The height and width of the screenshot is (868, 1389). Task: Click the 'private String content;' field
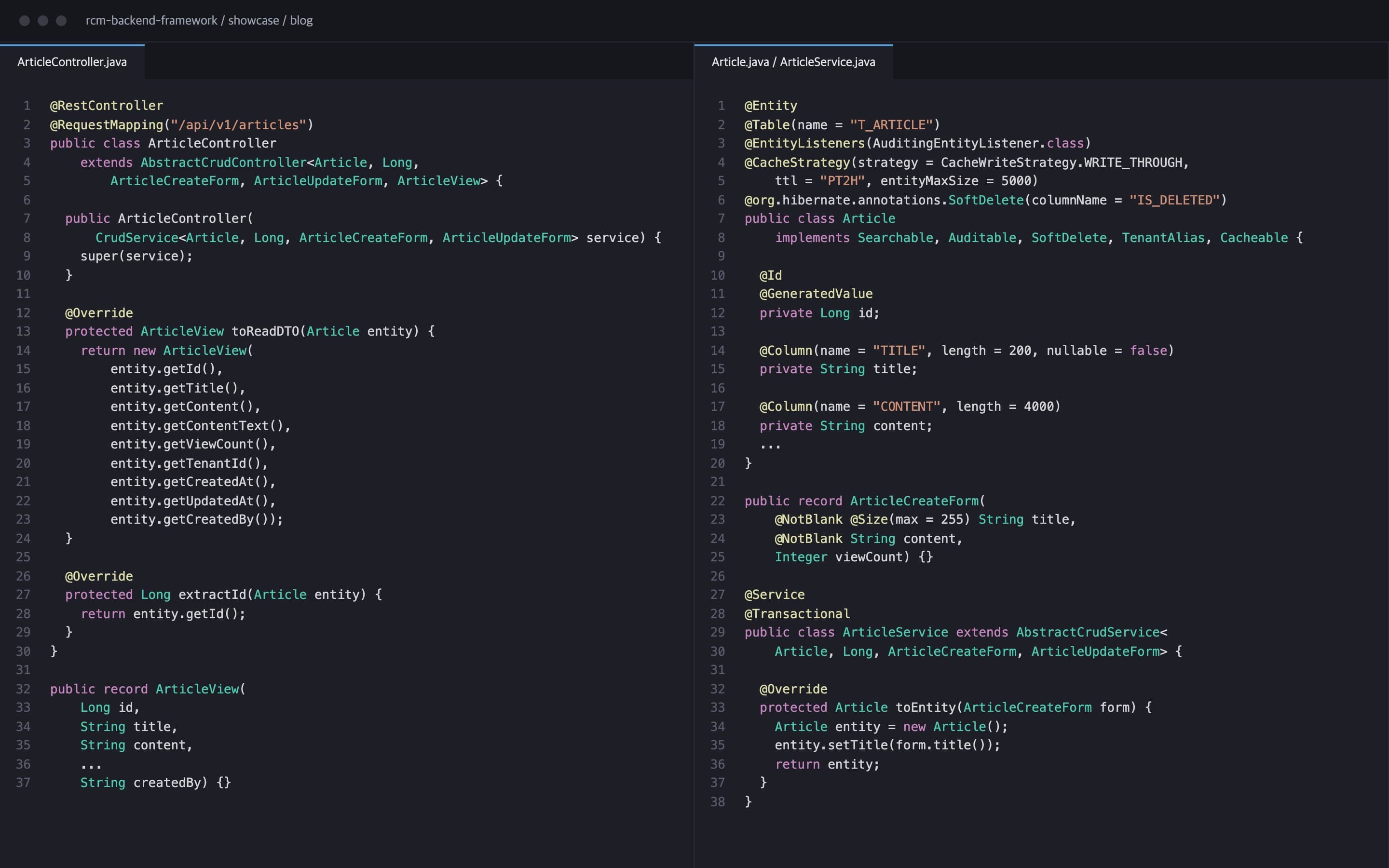coord(846,425)
